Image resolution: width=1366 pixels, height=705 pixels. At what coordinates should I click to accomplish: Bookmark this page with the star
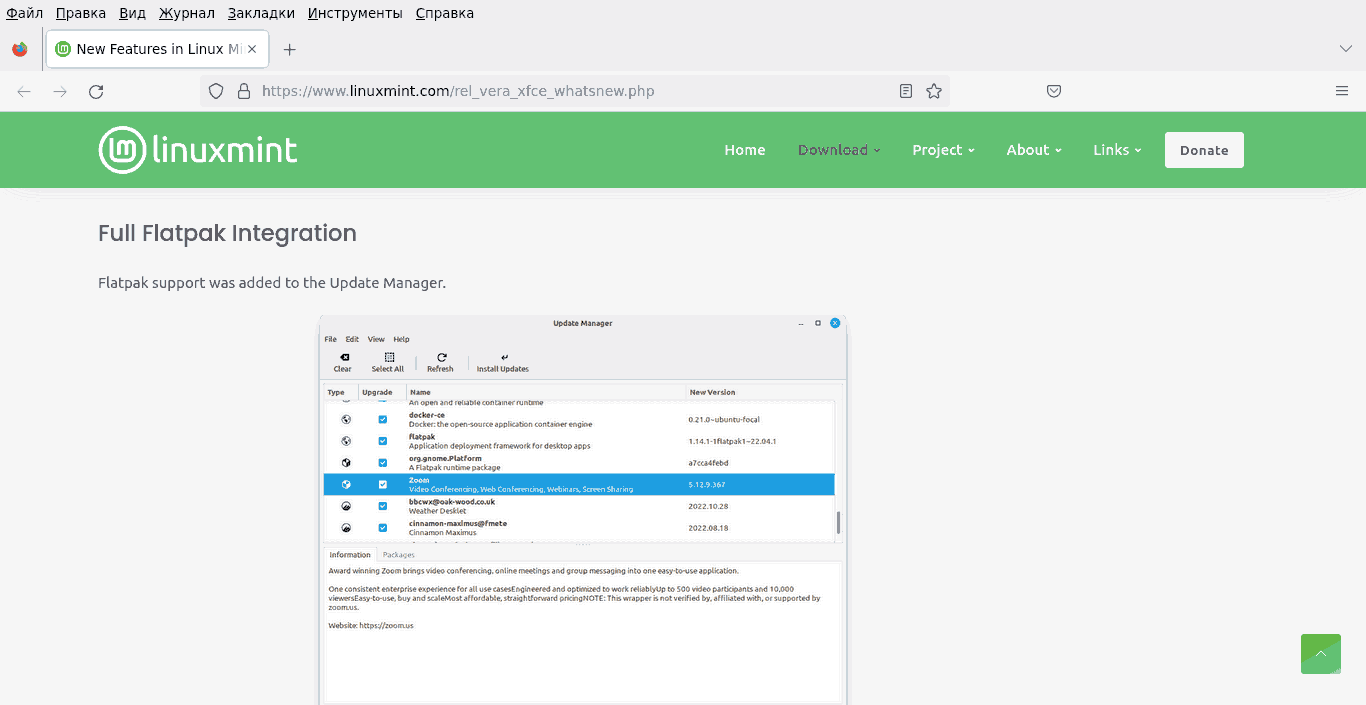click(x=934, y=91)
